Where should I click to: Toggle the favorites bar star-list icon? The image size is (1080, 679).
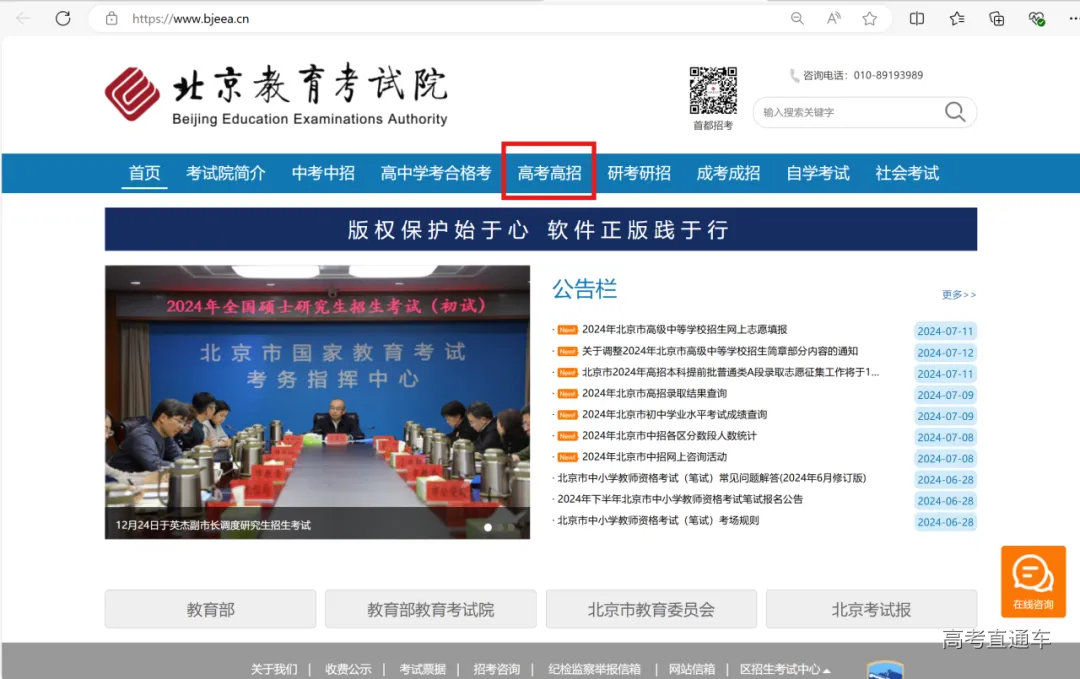tap(955, 18)
